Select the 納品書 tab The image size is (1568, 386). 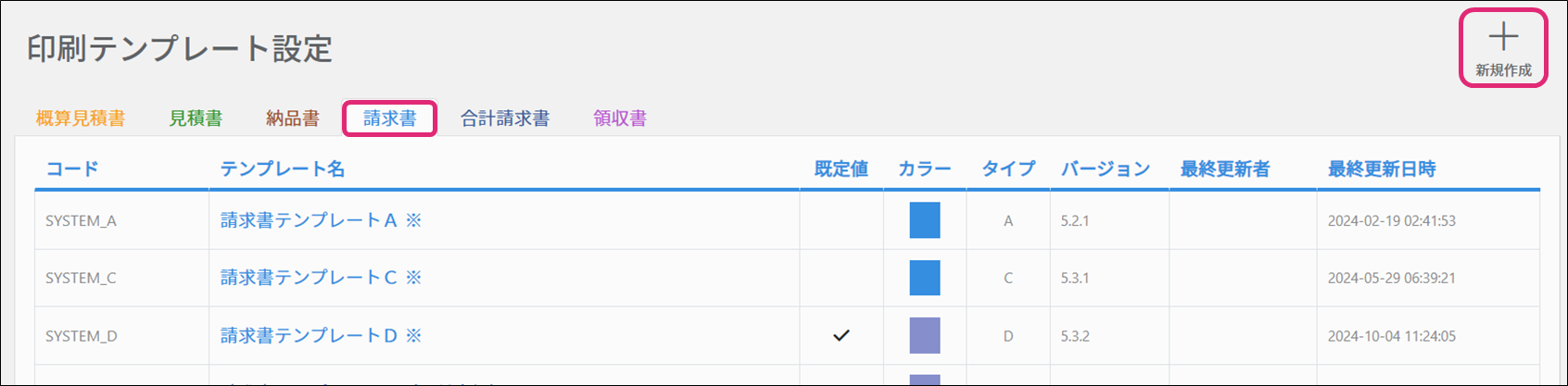pos(293,118)
